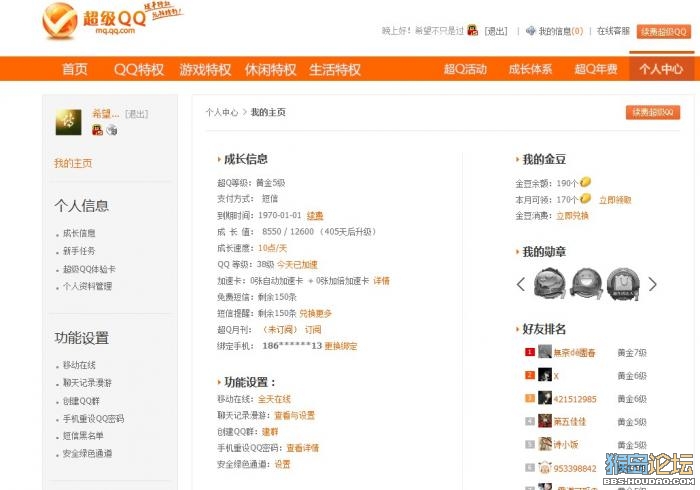
Task: Open sidebar item 移动在线
Action: (79, 365)
